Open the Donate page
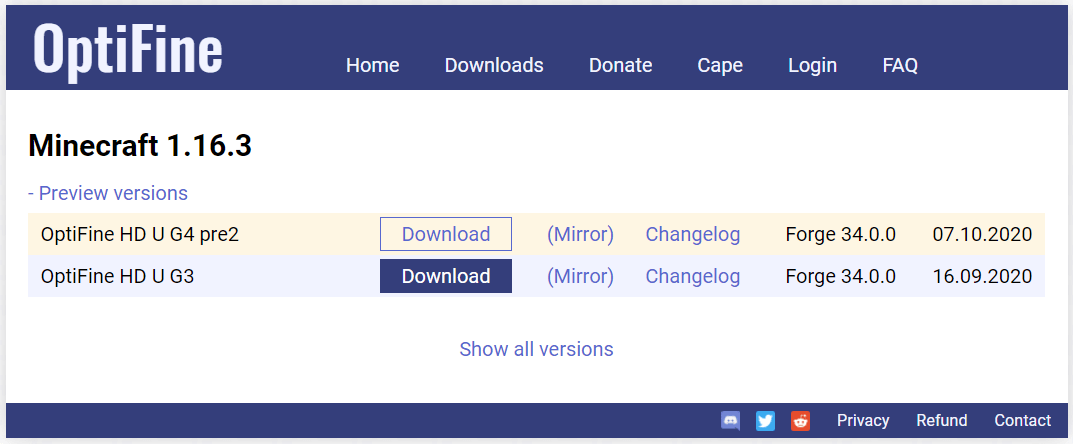1073x444 pixels. pyautogui.click(x=620, y=65)
